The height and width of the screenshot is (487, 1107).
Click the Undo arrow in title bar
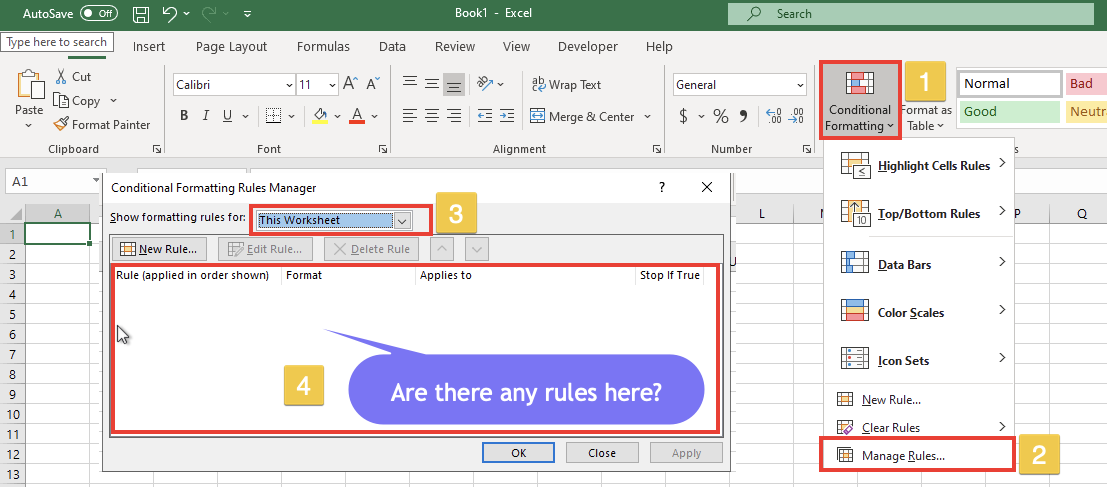171,14
